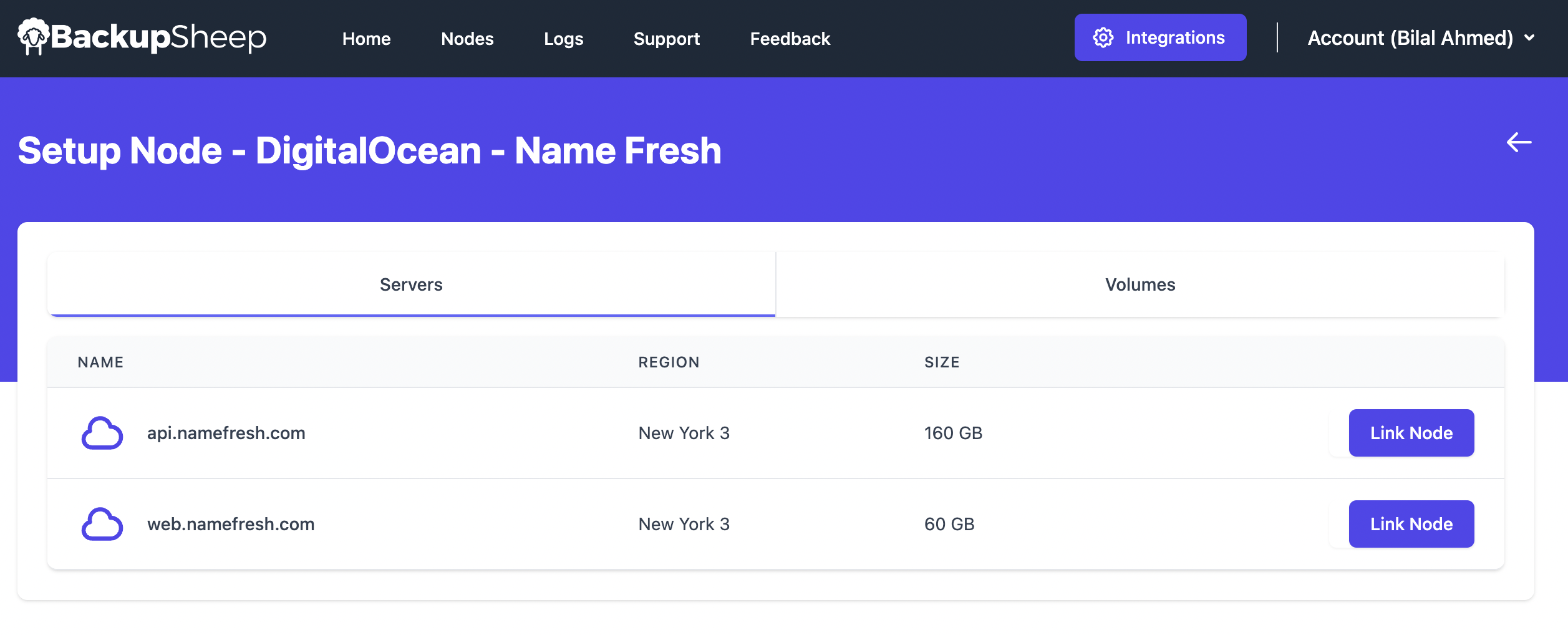1568x635 pixels.
Task: Select the Servers tab
Action: click(x=412, y=284)
